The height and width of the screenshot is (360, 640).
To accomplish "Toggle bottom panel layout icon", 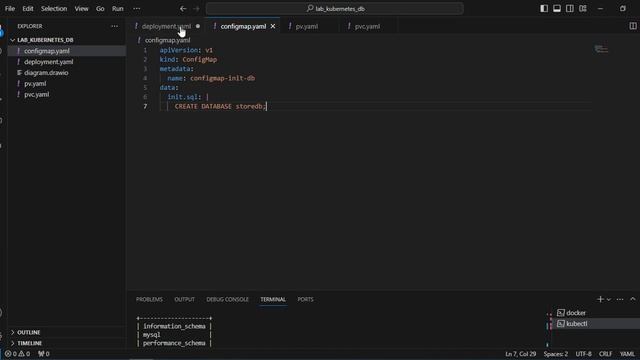I will [557, 9].
